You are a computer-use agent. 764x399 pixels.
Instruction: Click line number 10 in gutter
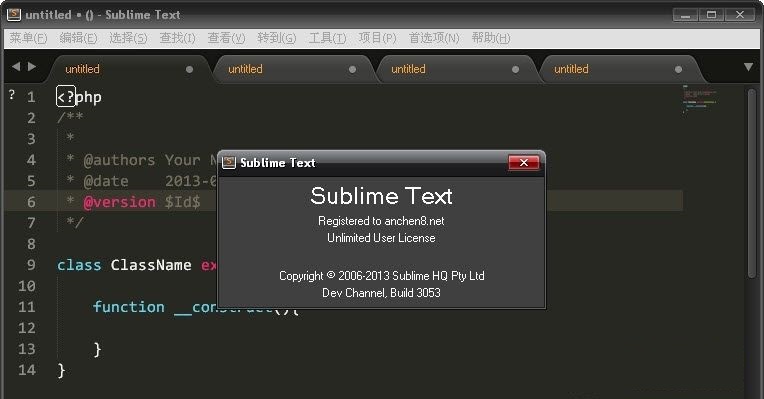(27, 285)
